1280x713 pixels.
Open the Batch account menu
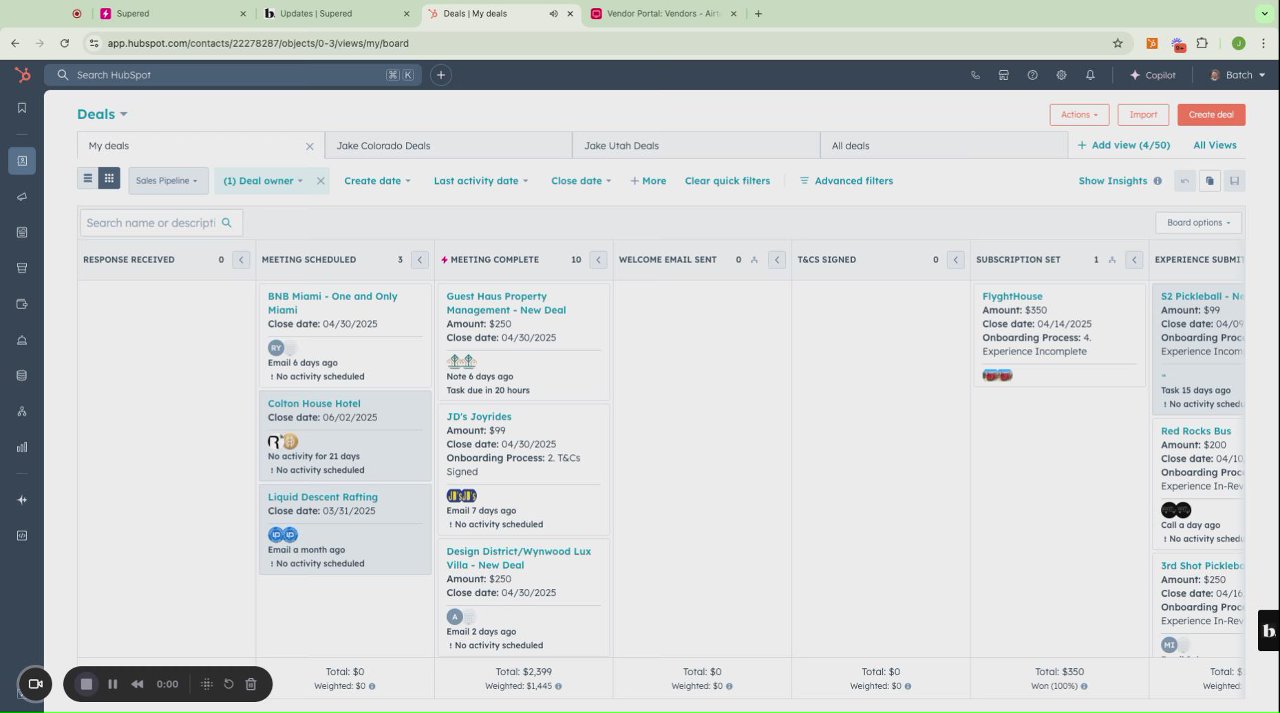coord(1238,75)
